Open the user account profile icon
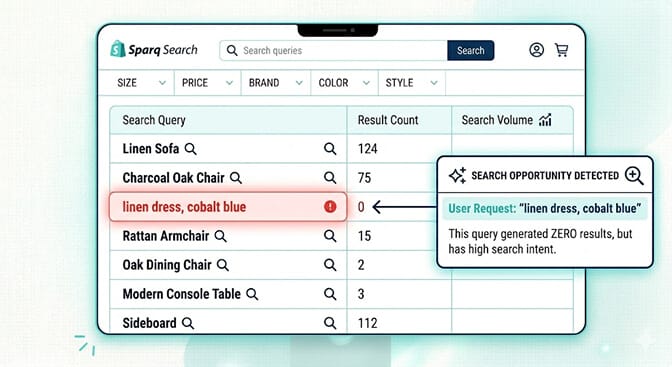Viewport: 672px width, 367px height. [x=536, y=50]
